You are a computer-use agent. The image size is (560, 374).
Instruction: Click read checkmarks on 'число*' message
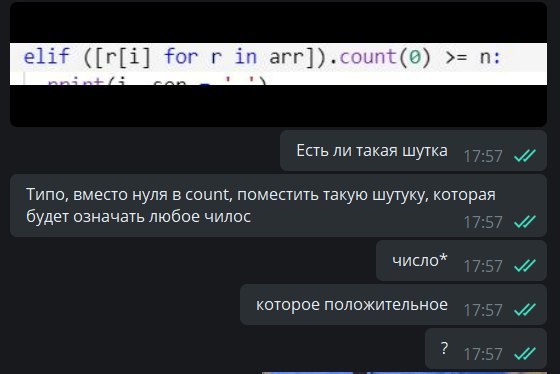pyautogui.click(x=525, y=266)
